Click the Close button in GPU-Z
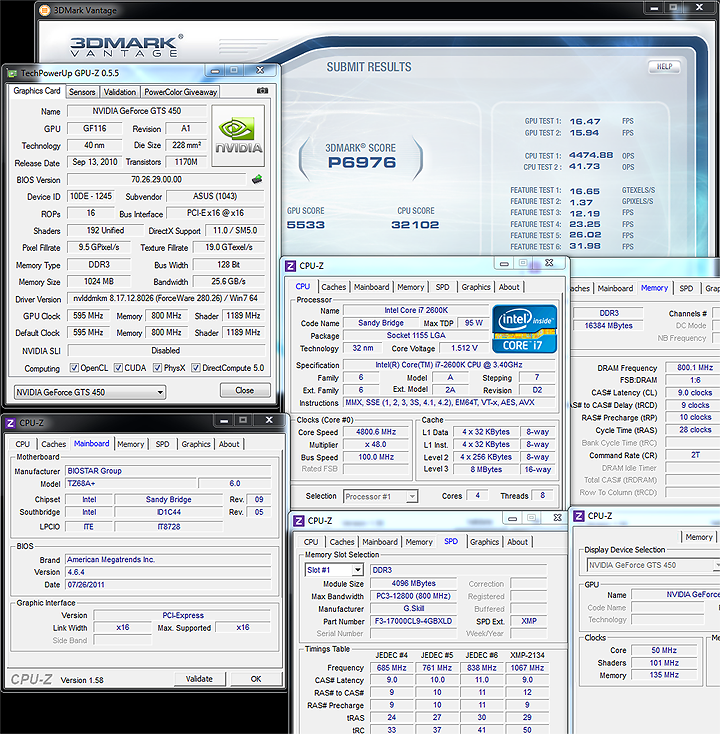720x734 pixels. click(245, 390)
